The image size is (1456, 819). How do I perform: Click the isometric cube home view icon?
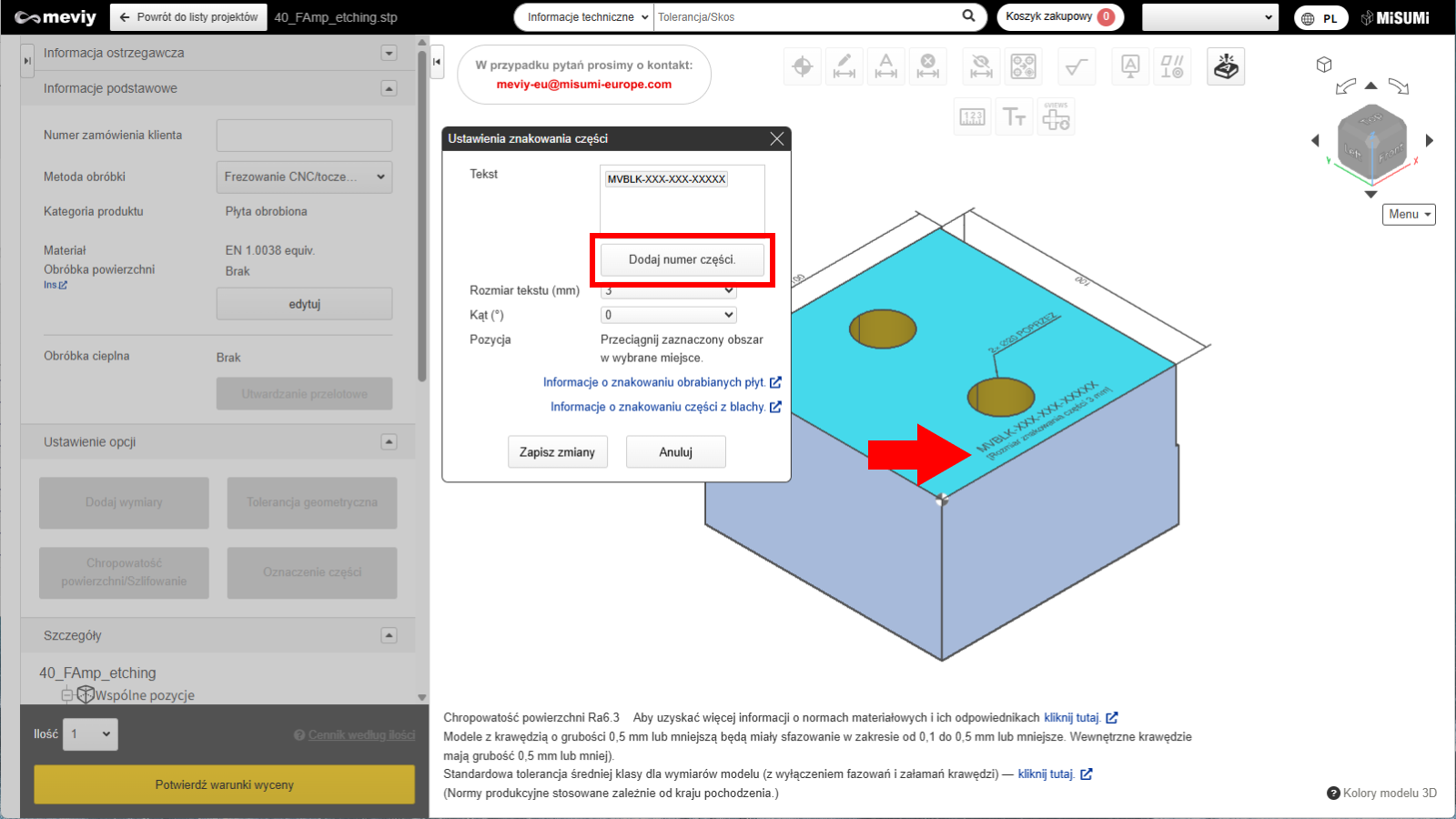tap(1324, 65)
